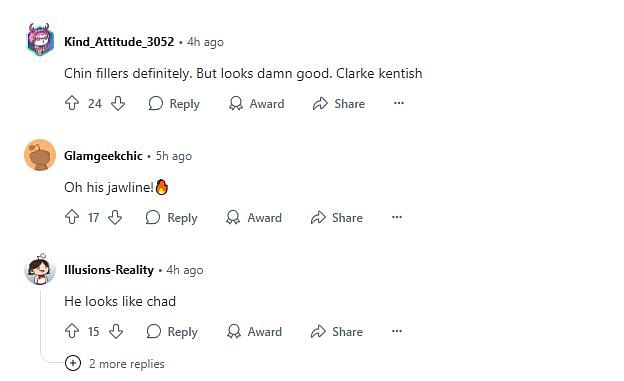Reply to "He looks like chad"

tap(172, 331)
